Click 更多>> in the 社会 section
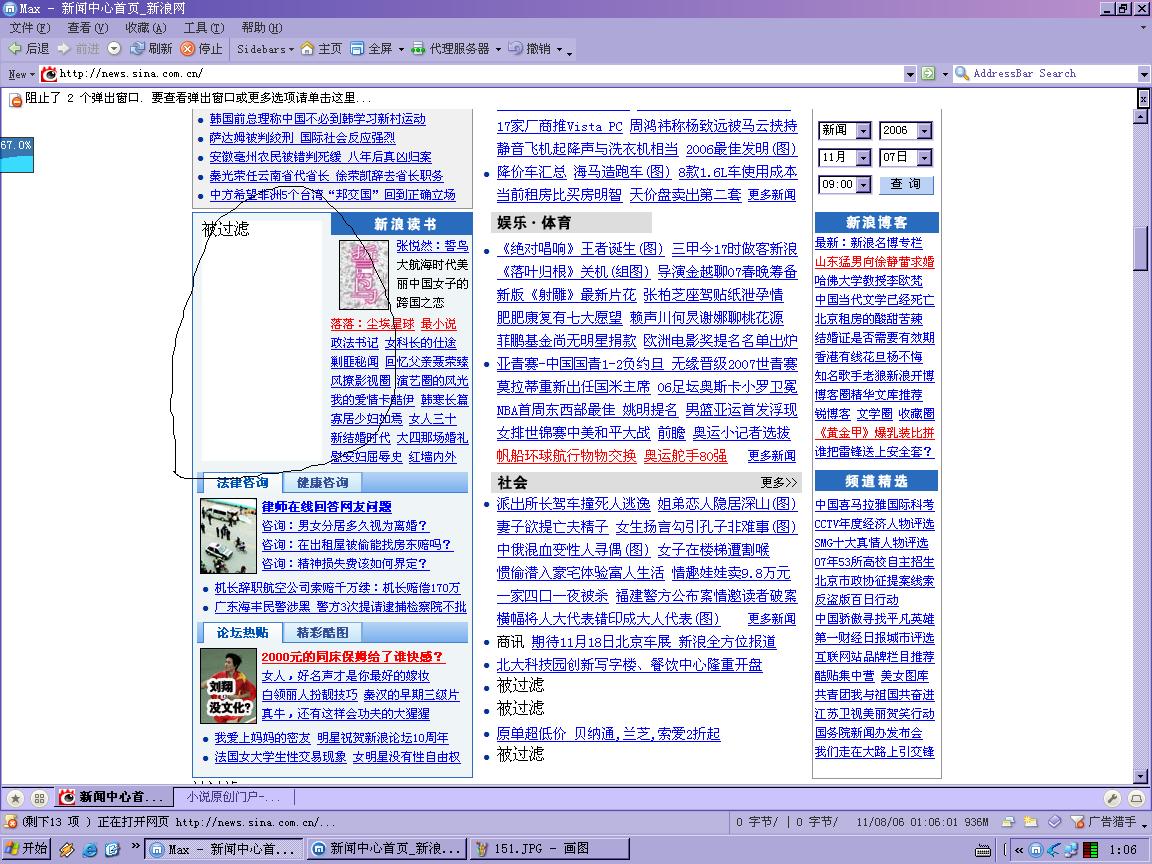Screen dimensions: 1152x864 coord(779,483)
